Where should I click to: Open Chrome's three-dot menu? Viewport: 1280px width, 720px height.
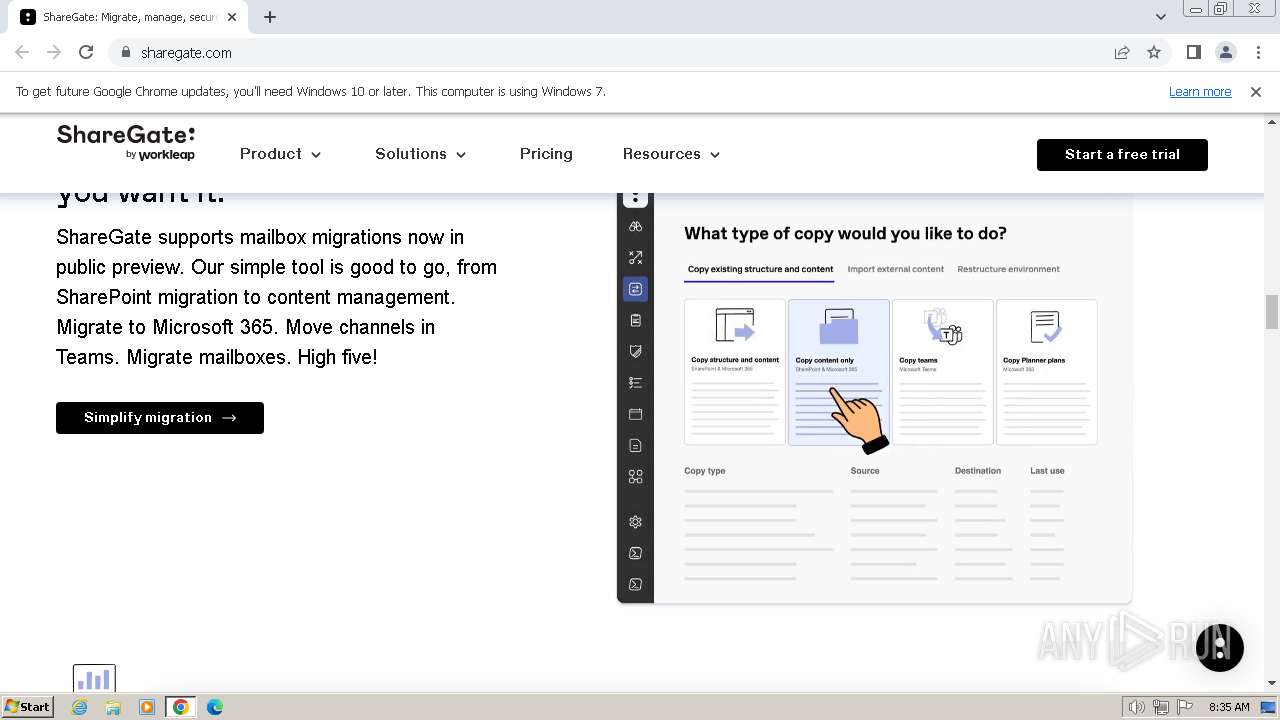pos(1258,53)
